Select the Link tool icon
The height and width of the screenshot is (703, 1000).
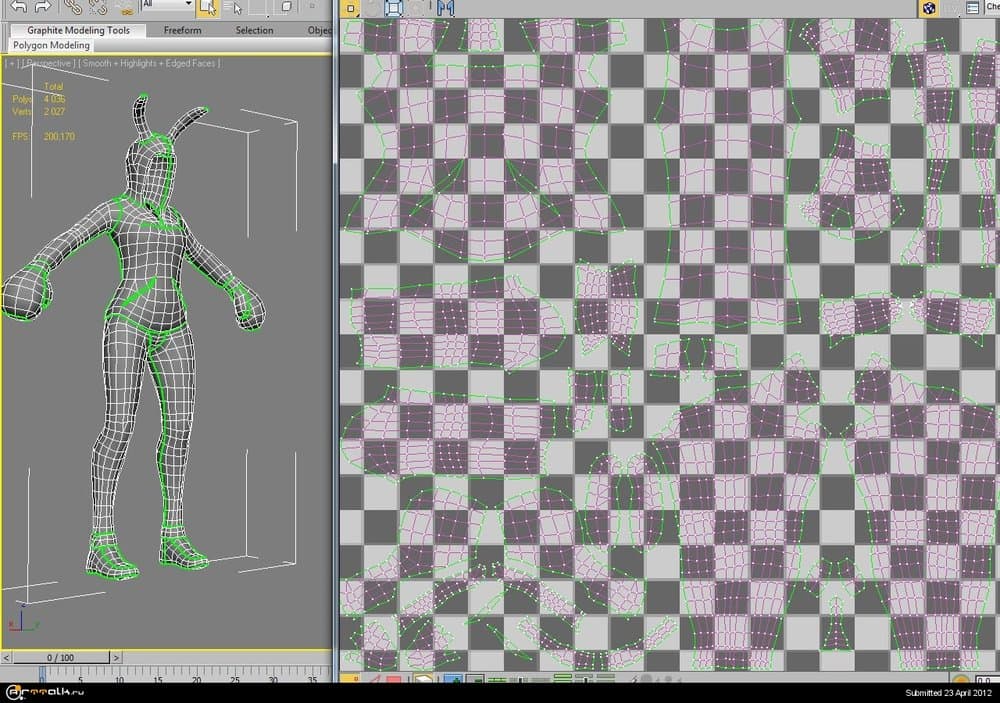coord(72,6)
